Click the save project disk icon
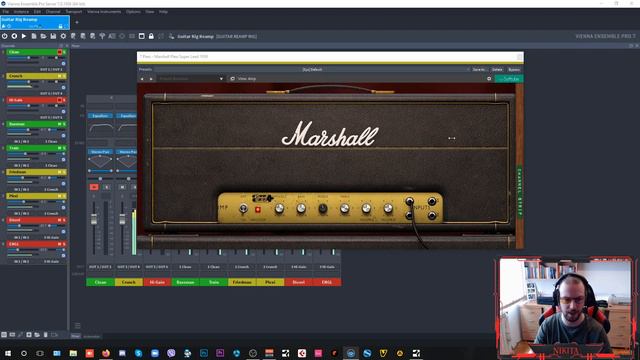Screen dimensions: 640x360 coord(53,36)
